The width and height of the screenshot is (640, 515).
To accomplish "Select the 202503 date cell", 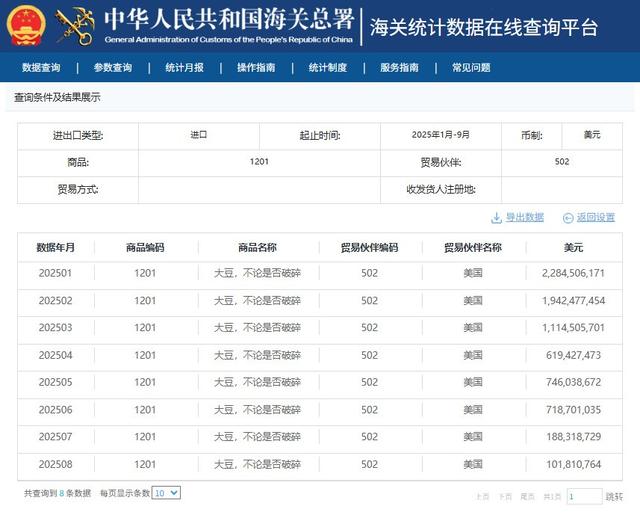I will click(x=56, y=328).
